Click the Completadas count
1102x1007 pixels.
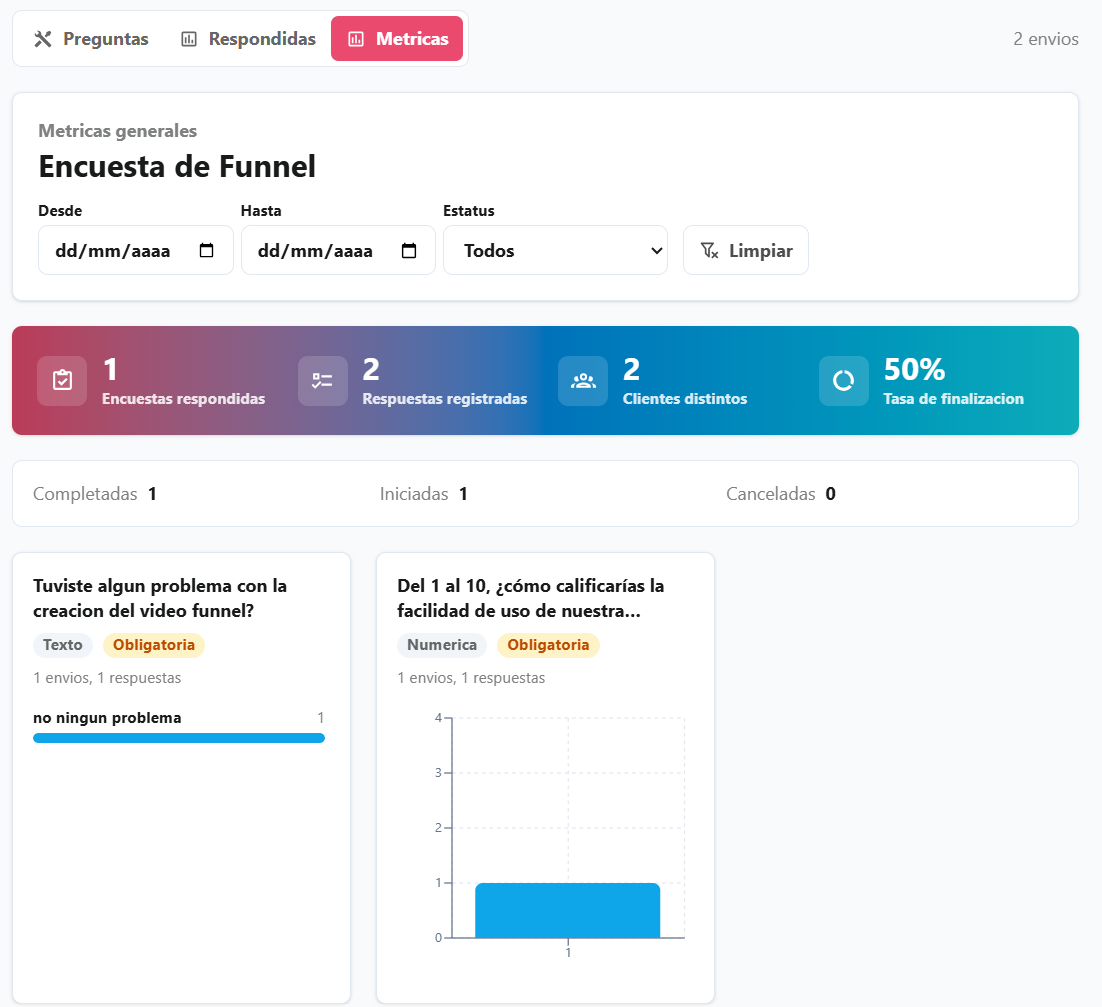152,494
